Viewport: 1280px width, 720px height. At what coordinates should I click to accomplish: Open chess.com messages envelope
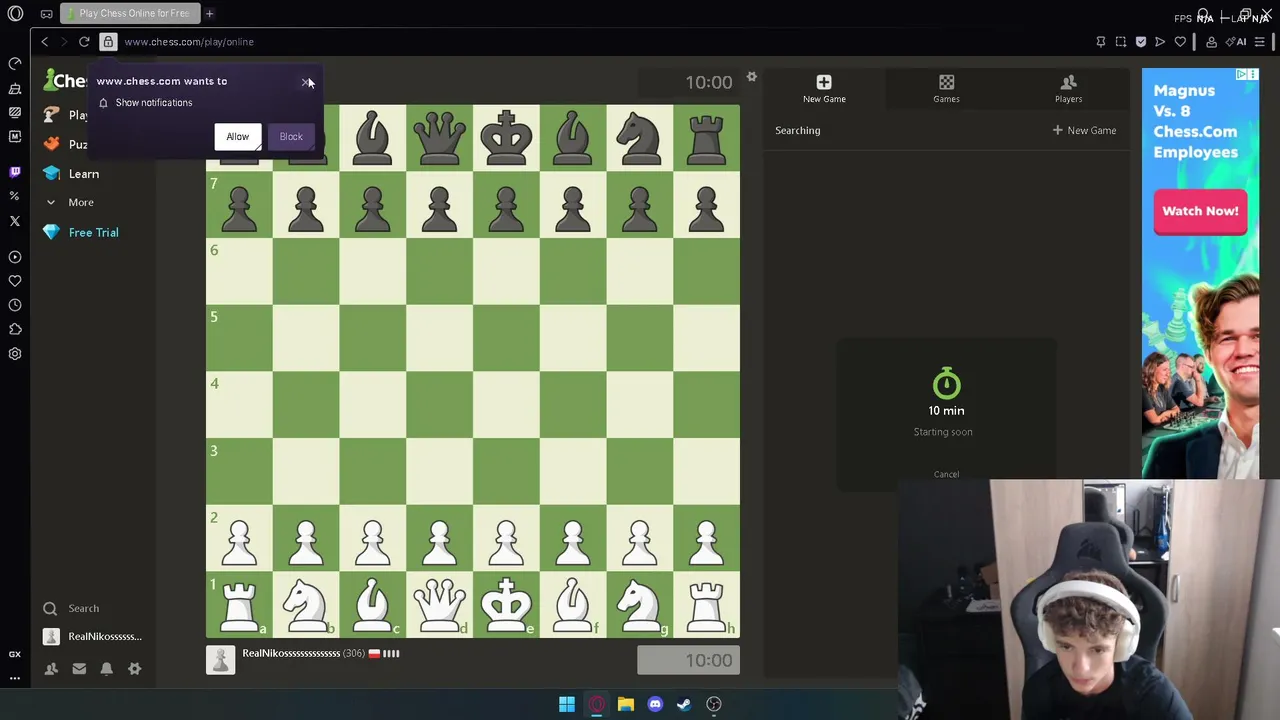pyautogui.click(x=79, y=669)
